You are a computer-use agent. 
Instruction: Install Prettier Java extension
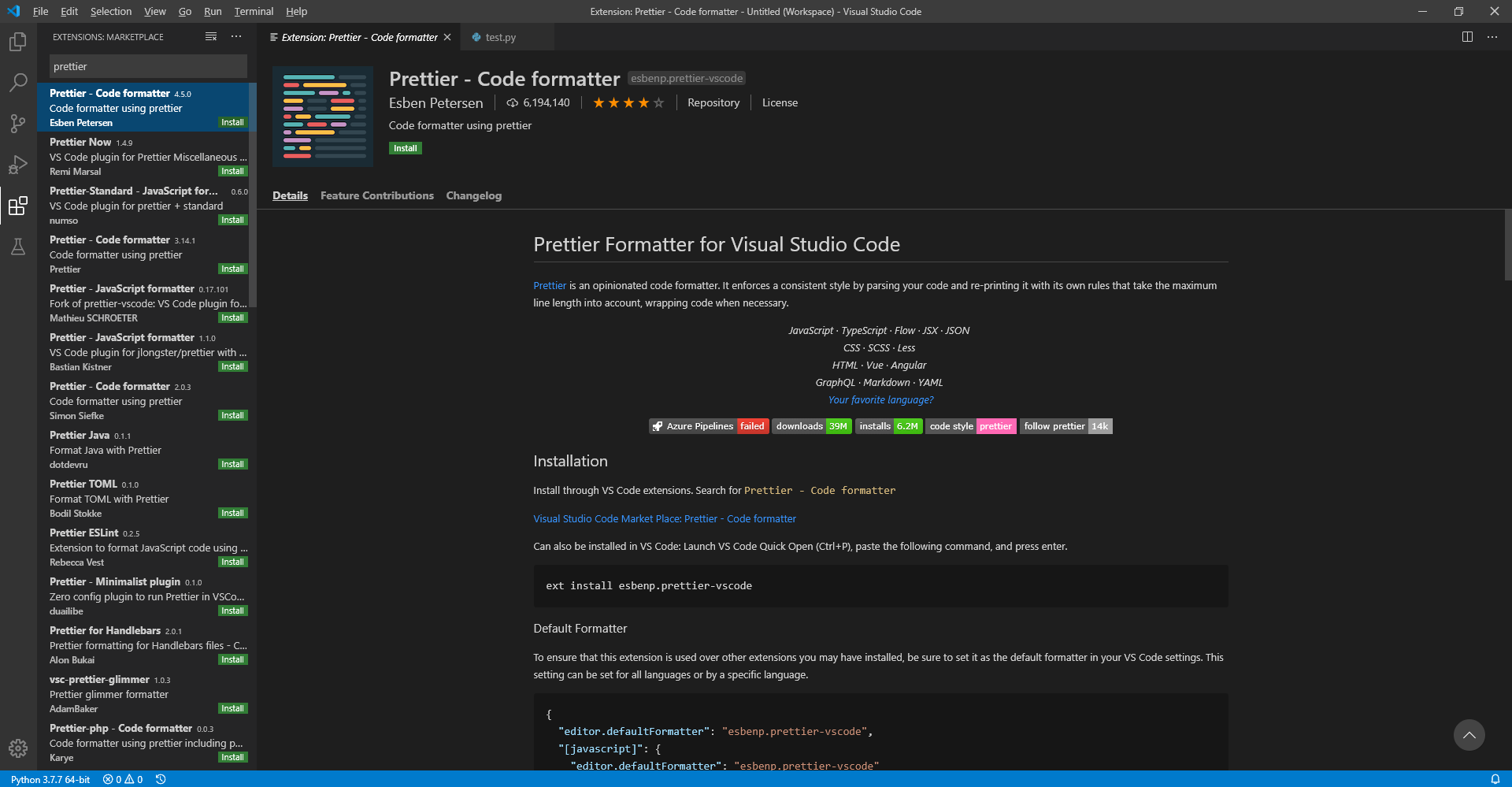click(232, 464)
